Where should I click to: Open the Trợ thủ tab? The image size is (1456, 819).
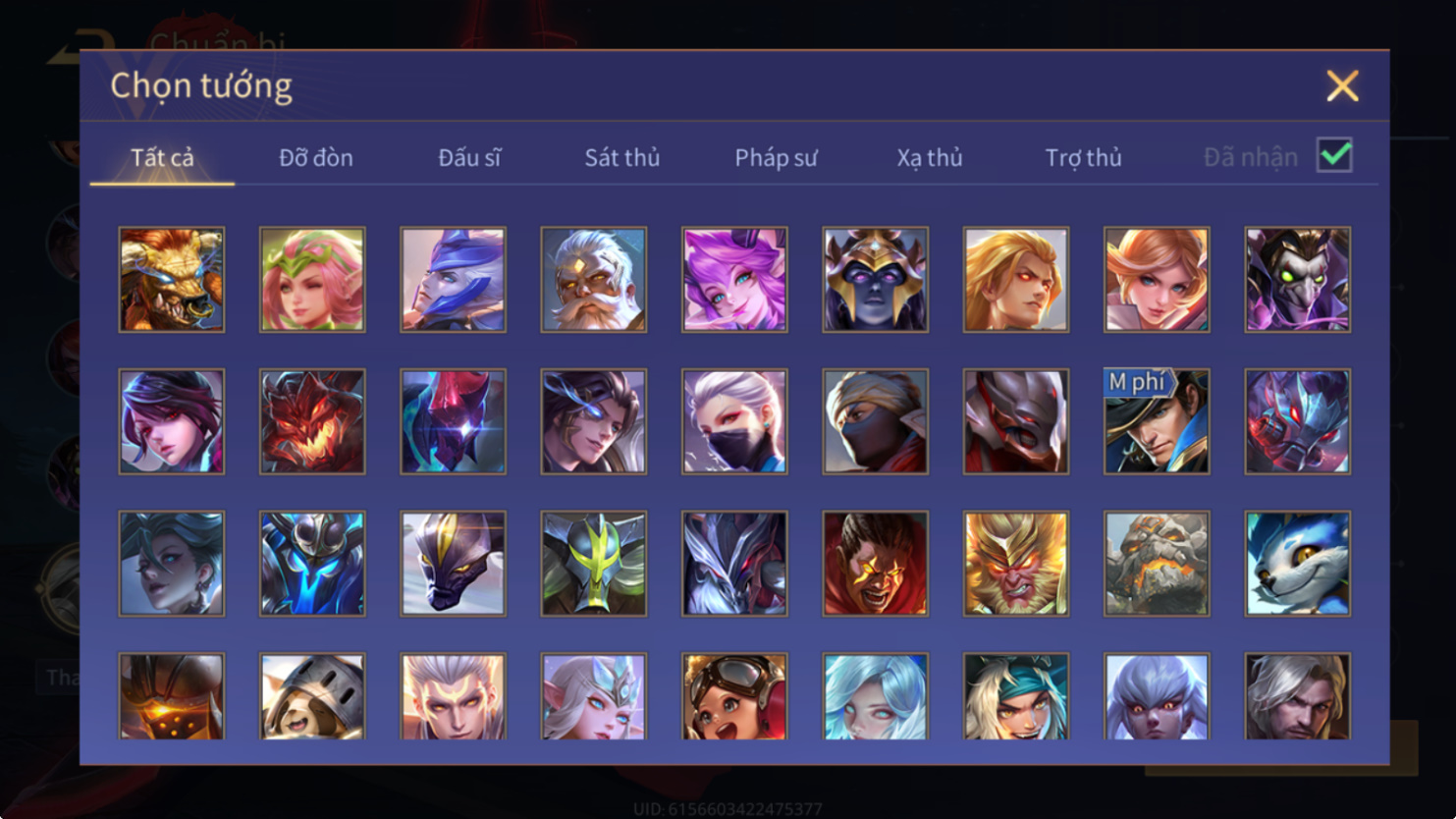(x=1083, y=157)
